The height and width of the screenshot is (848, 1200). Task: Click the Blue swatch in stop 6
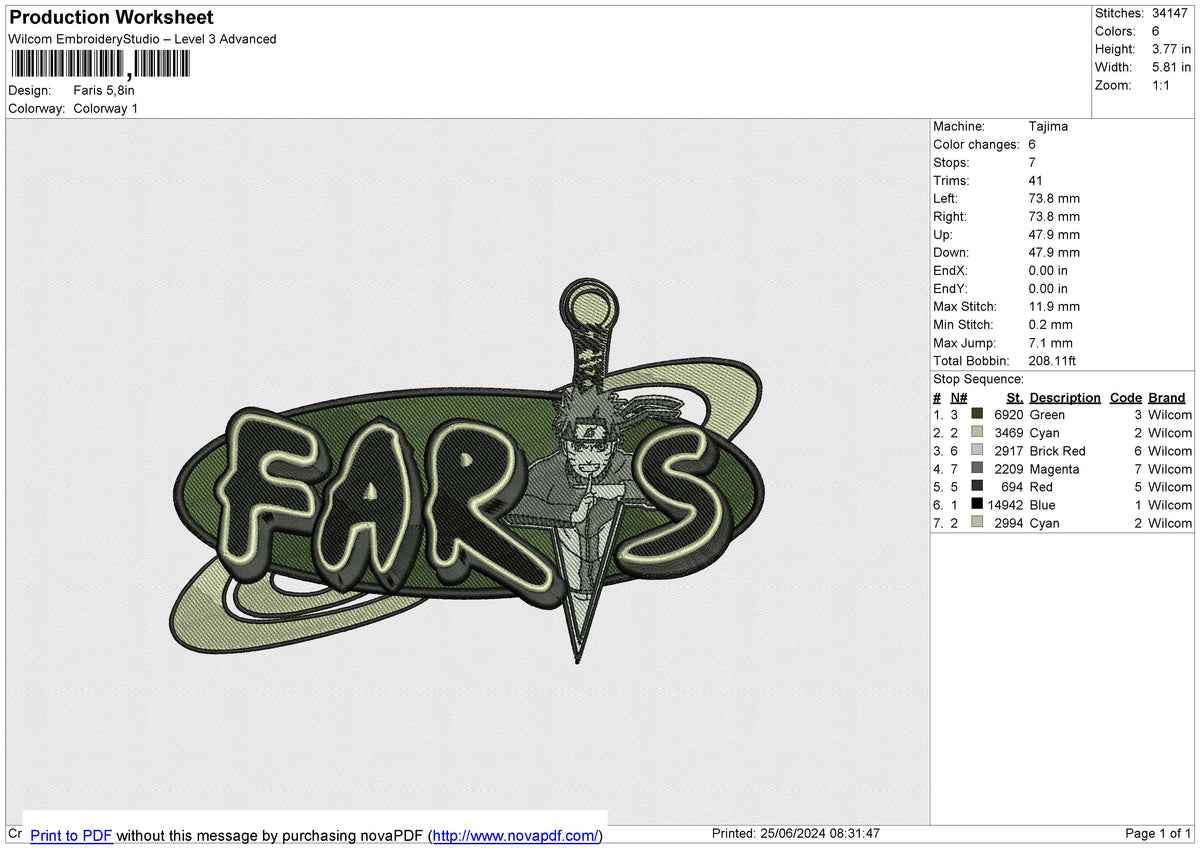[977, 504]
